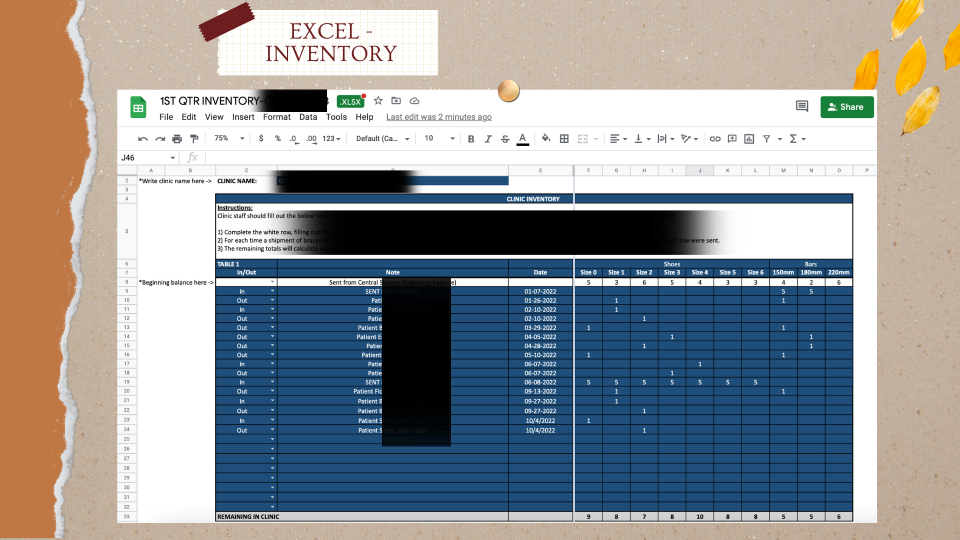Image resolution: width=960 pixels, height=540 pixels.
Task: Toggle Bold formatting
Action: point(471,139)
